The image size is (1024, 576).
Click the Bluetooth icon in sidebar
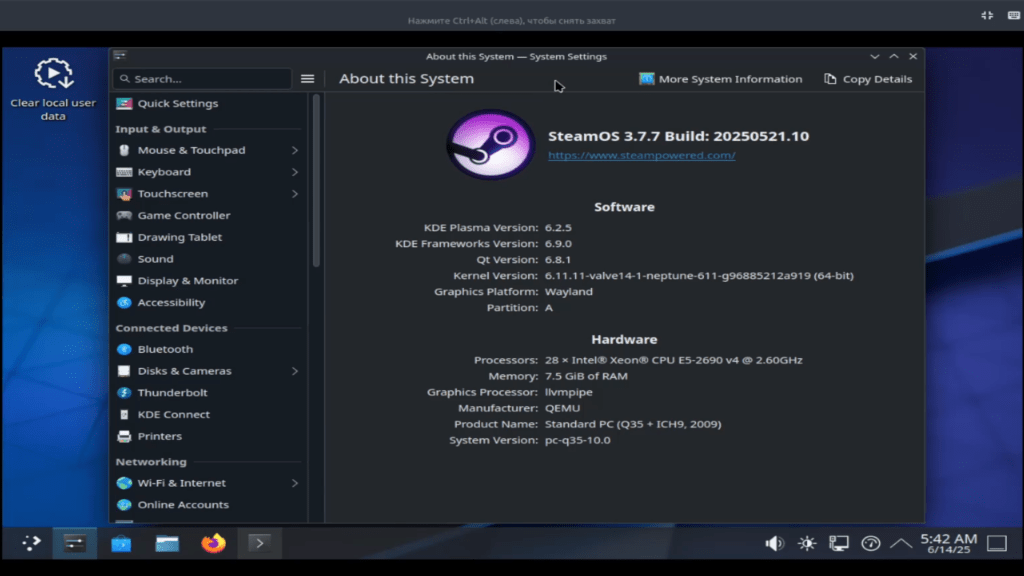[124, 349]
